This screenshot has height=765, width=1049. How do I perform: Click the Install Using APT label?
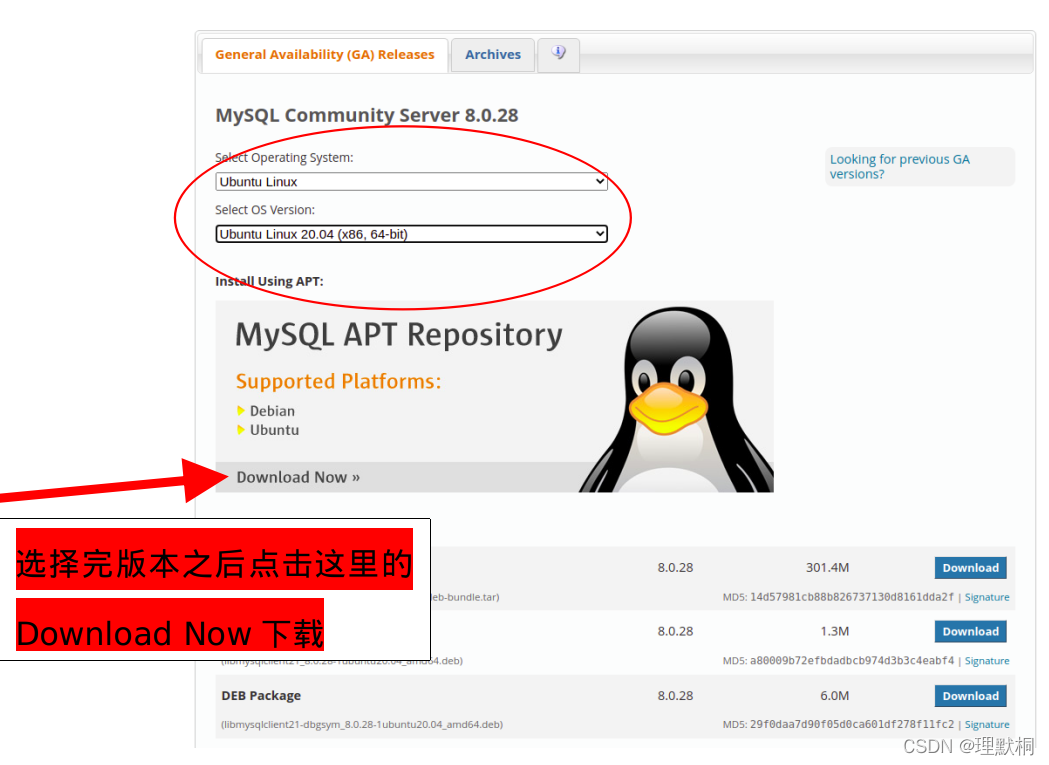[269, 282]
